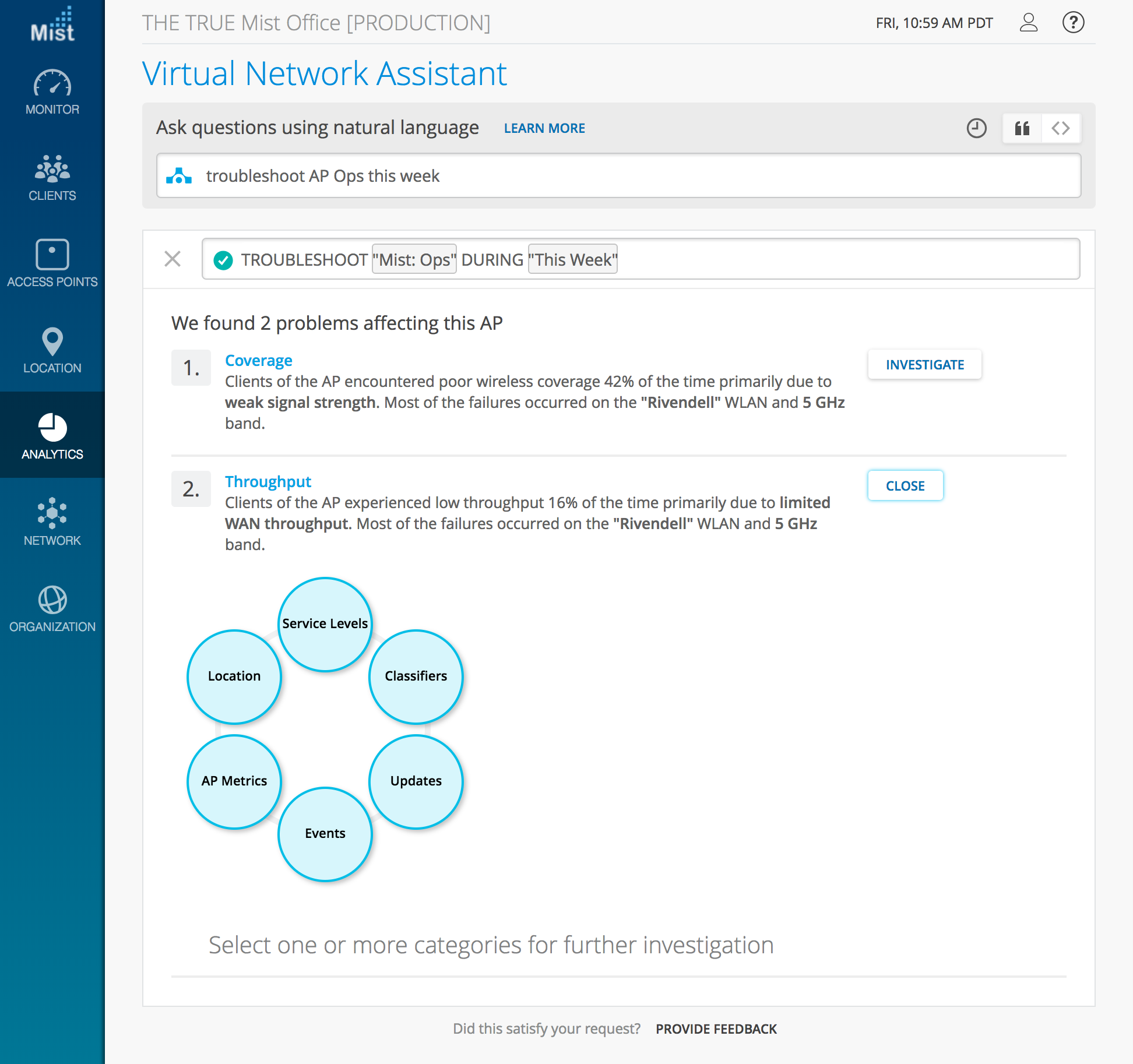Click the Learn More link
1133x1064 pixels.
coord(544,128)
